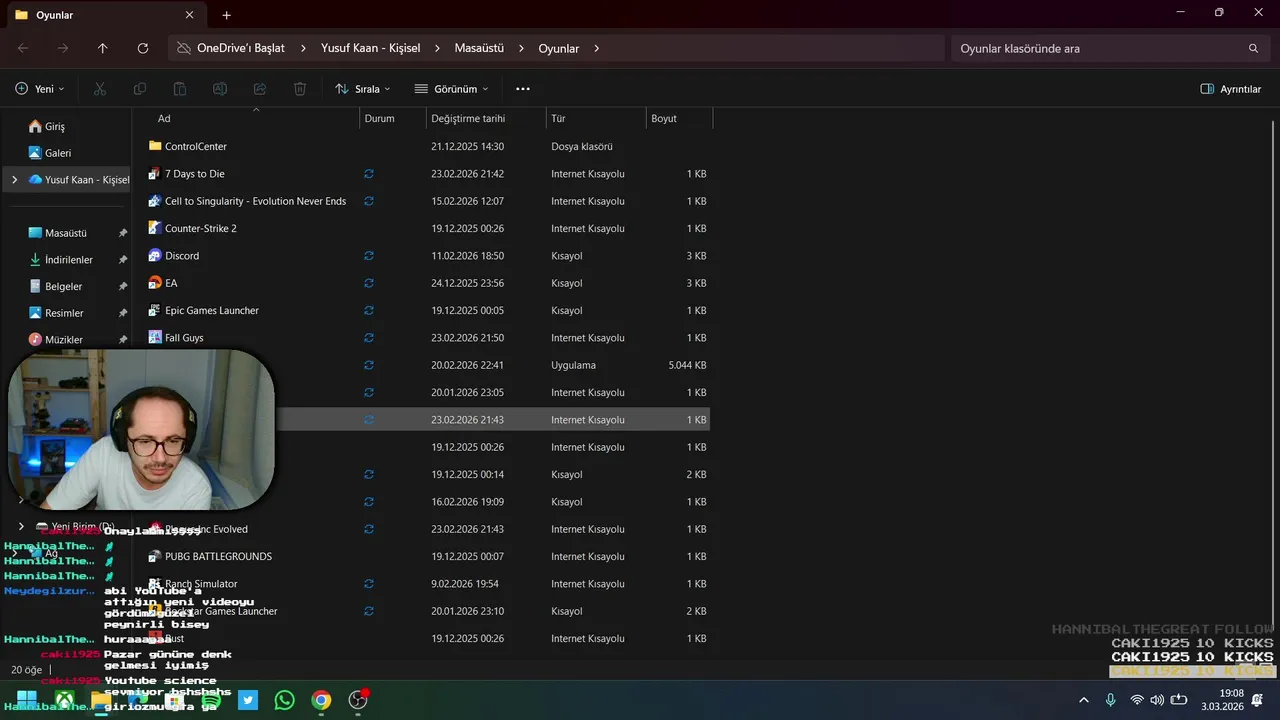Click the search magnifier icon
This screenshot has width=1280, height=720.
tap(1254, 48)
